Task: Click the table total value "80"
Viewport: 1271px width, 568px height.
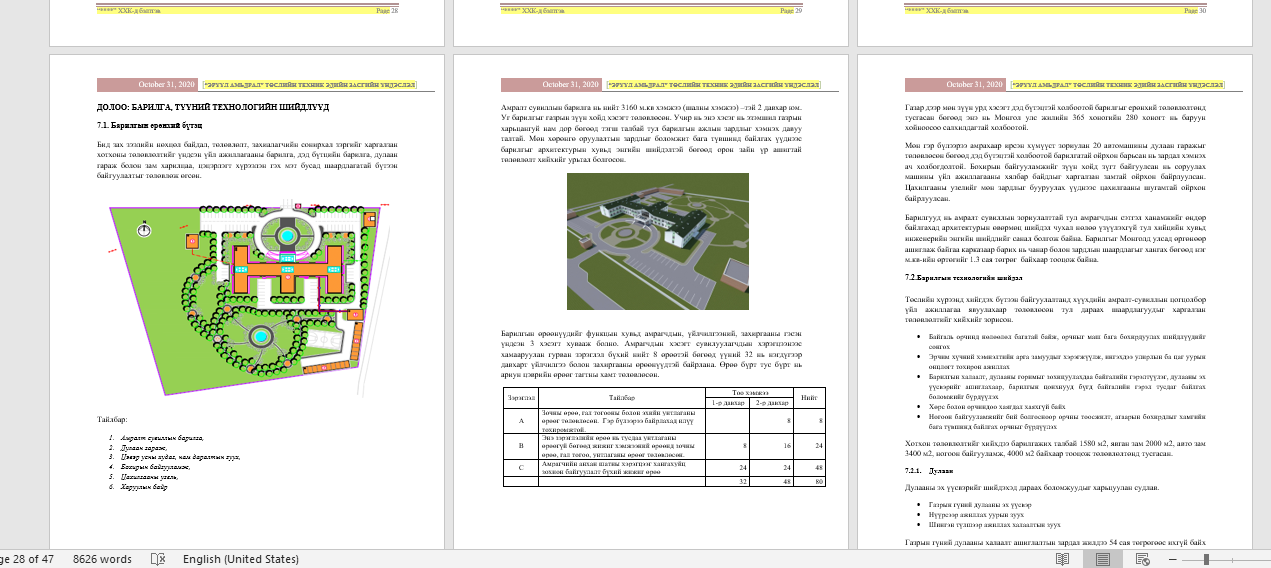Action: (818, 481)
